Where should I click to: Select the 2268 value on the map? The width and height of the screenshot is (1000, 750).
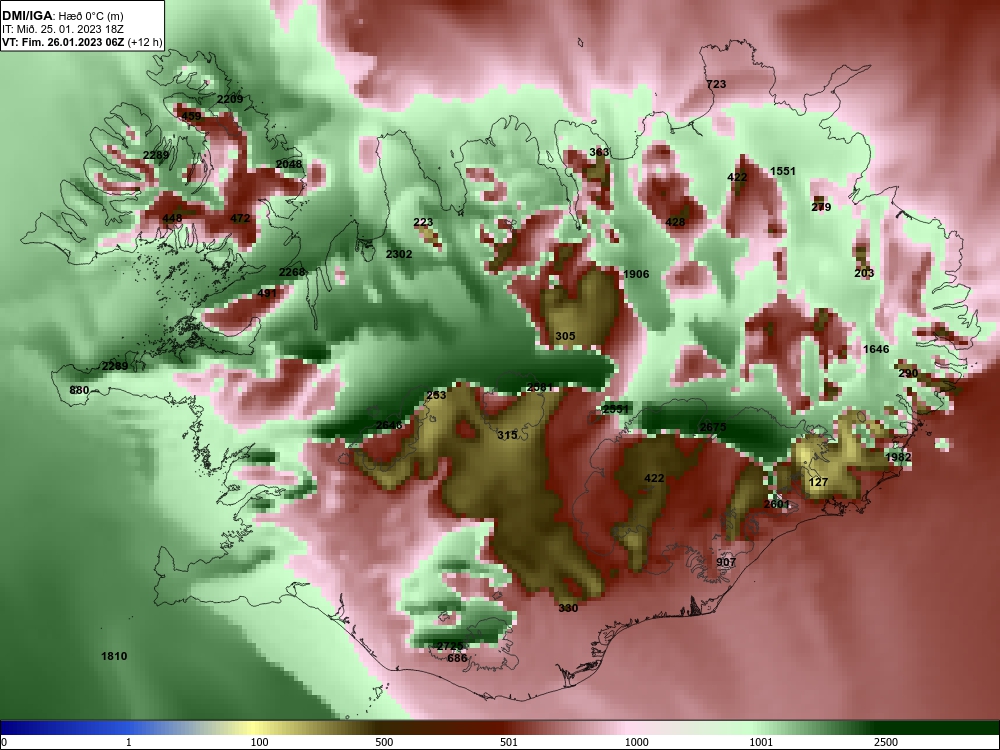point(292,272)
